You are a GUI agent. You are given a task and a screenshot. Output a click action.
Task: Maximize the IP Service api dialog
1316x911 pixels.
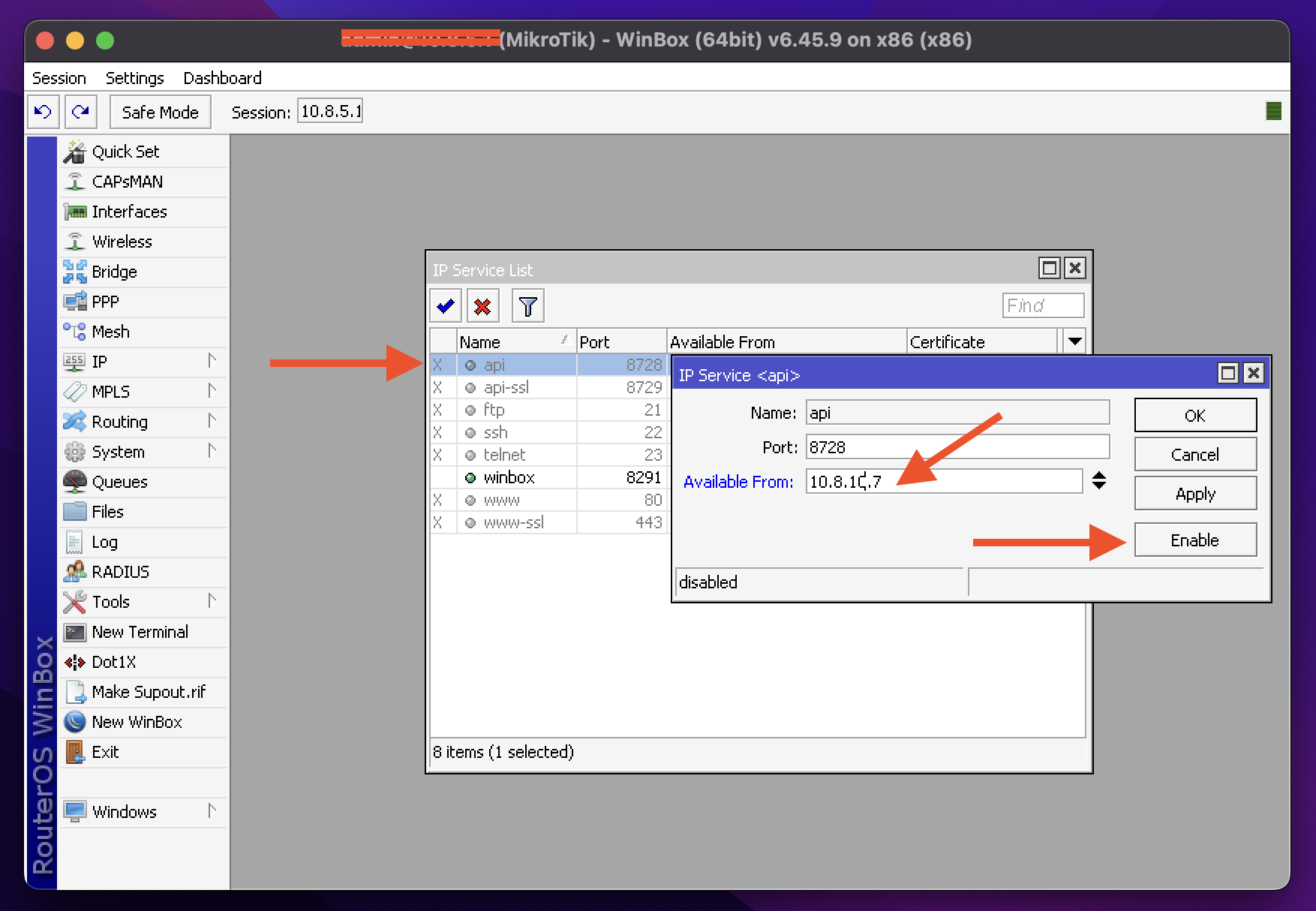click(1227, 373)
